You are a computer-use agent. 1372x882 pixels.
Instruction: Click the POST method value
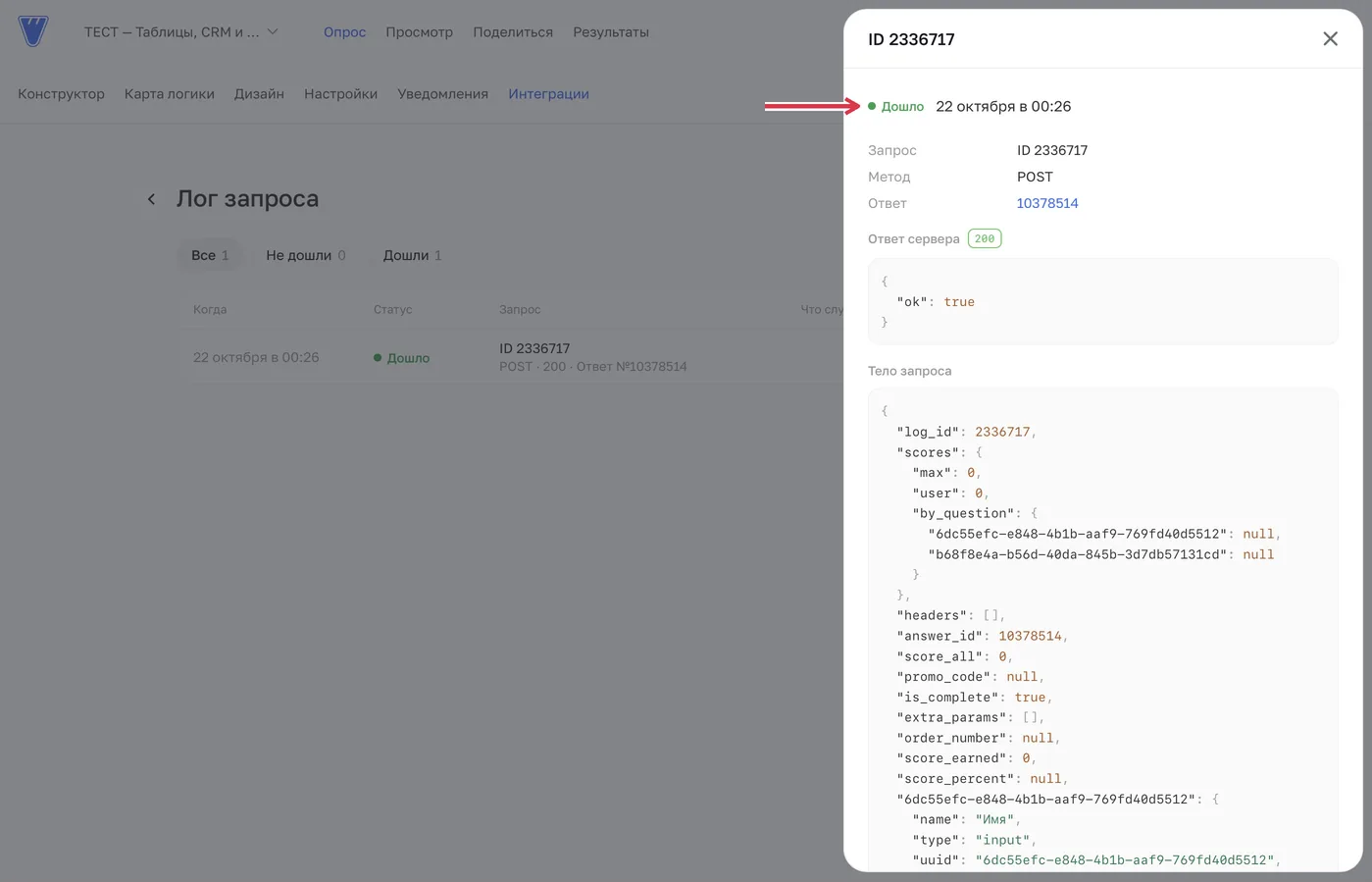tap(1035, 177)
